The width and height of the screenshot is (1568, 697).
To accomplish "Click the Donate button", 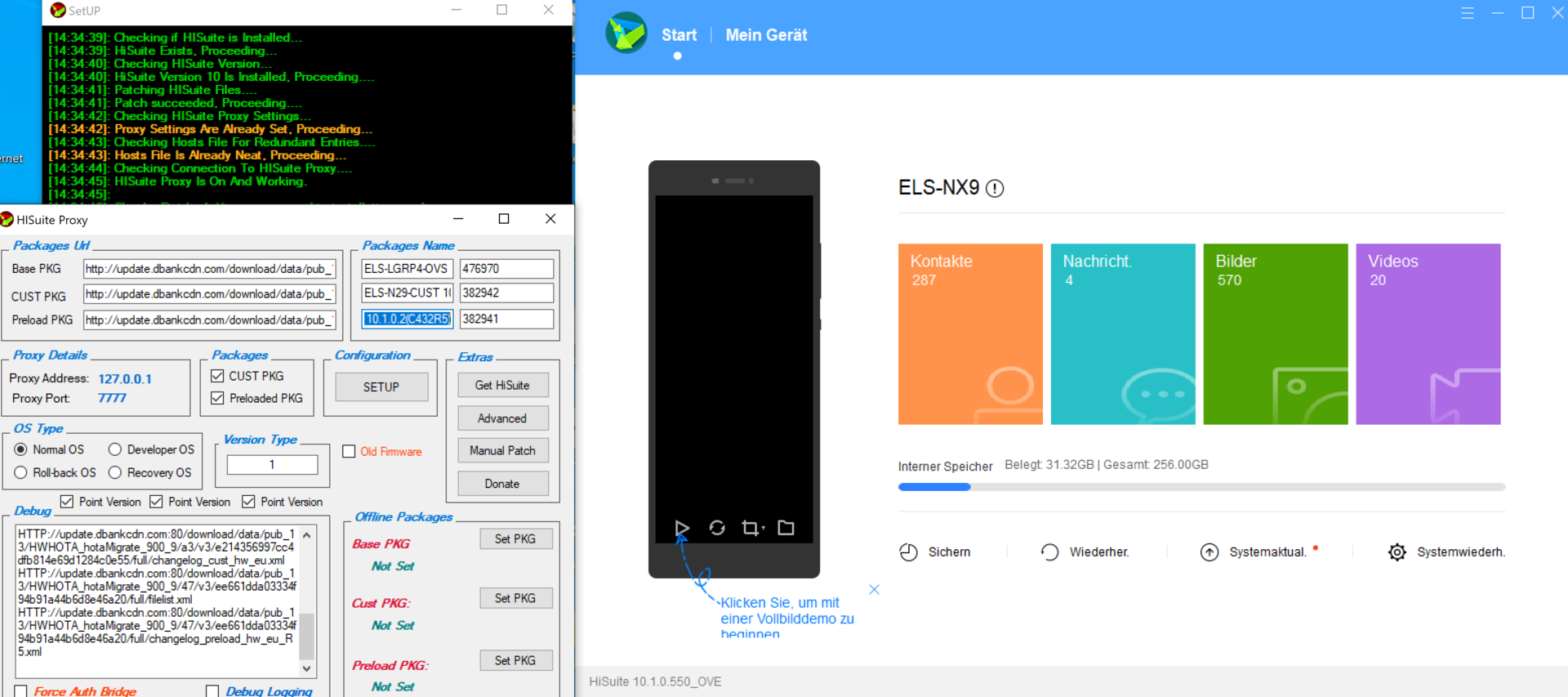I will click(502, 484).
